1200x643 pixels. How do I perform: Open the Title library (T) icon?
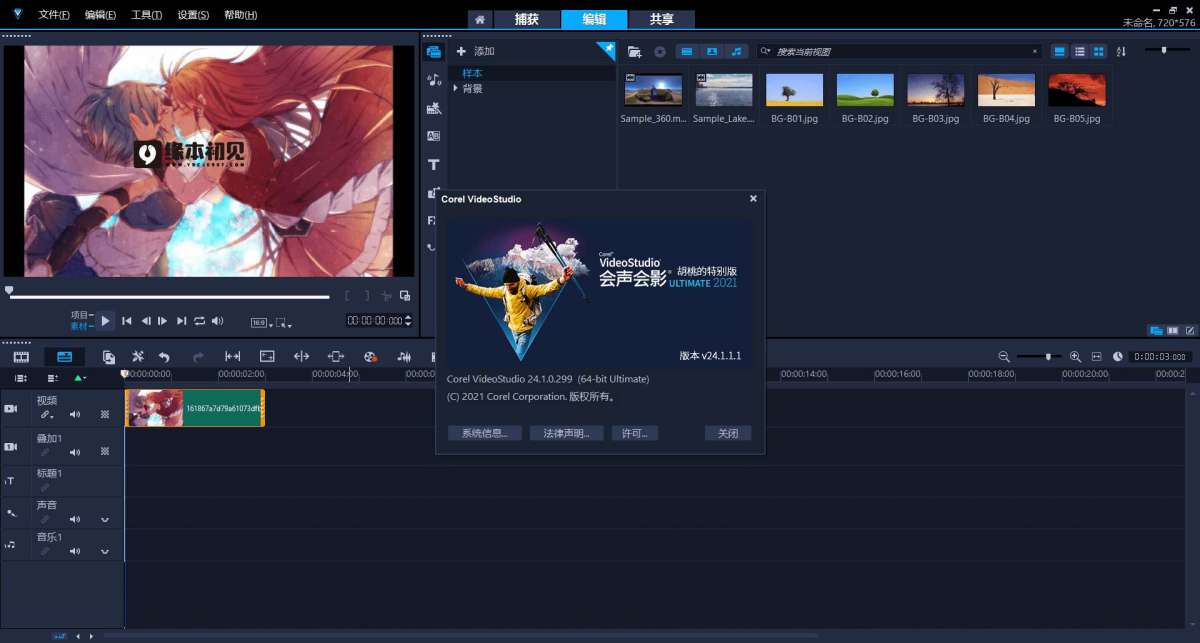[434, 164]
